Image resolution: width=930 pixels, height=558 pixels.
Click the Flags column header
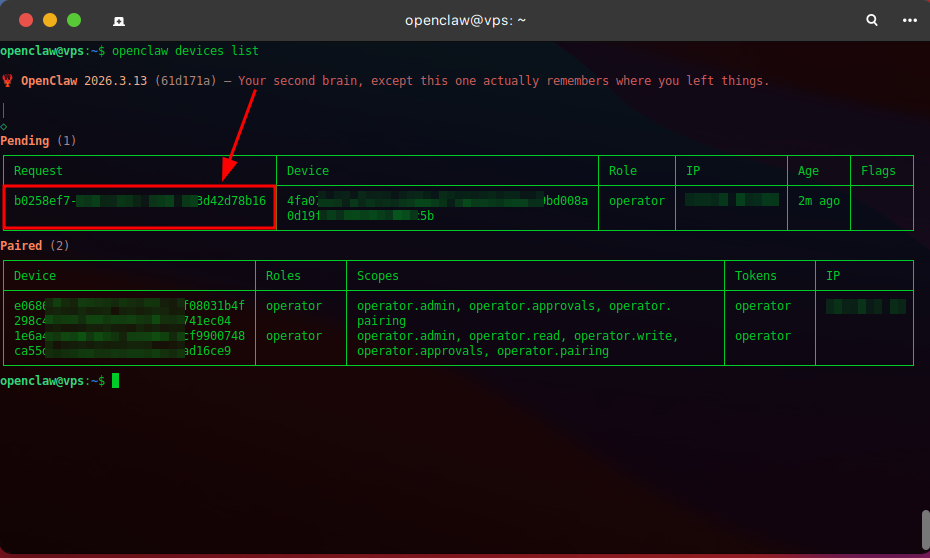click(x=878, y=171)
